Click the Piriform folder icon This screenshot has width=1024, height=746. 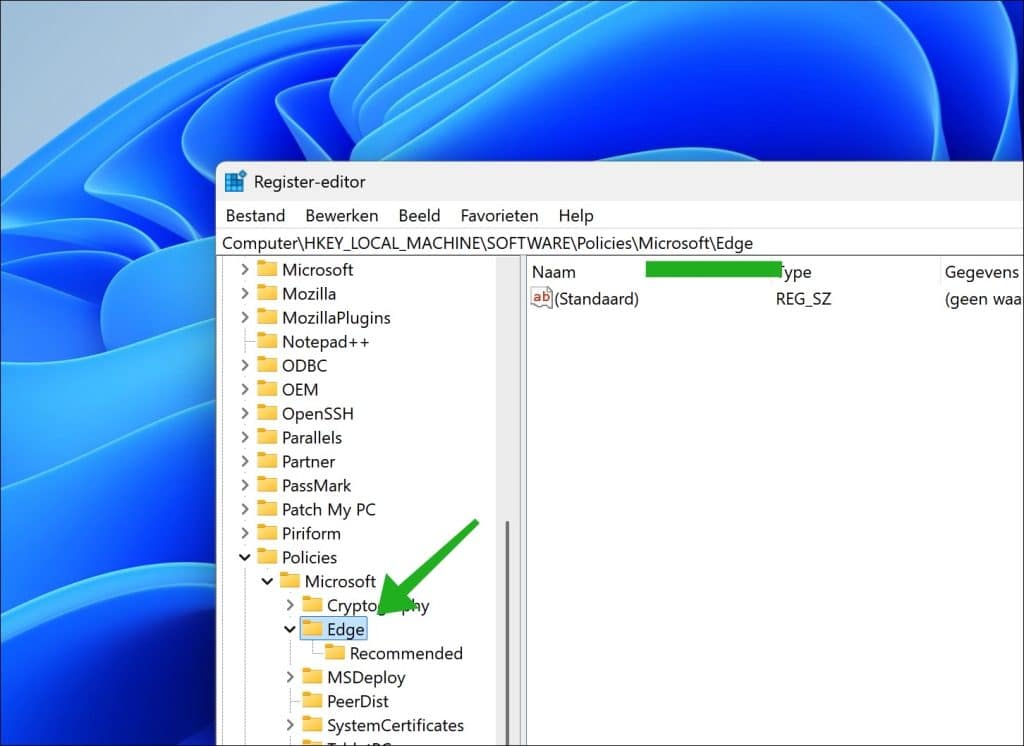[x=267, y=532]
